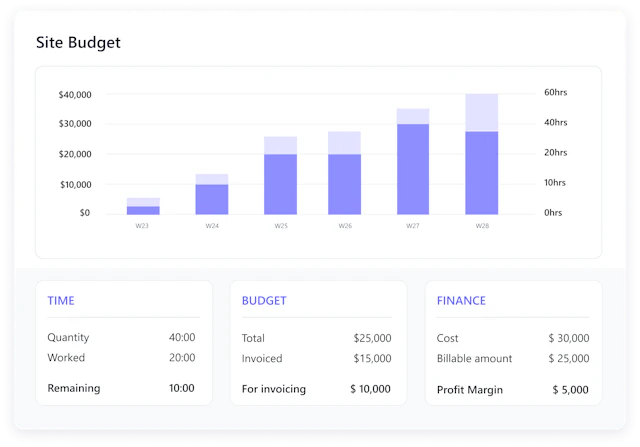Viewport: 640px width, 447px height.
Task: Select the W26 bar in chart
Action: pos(344,173)
